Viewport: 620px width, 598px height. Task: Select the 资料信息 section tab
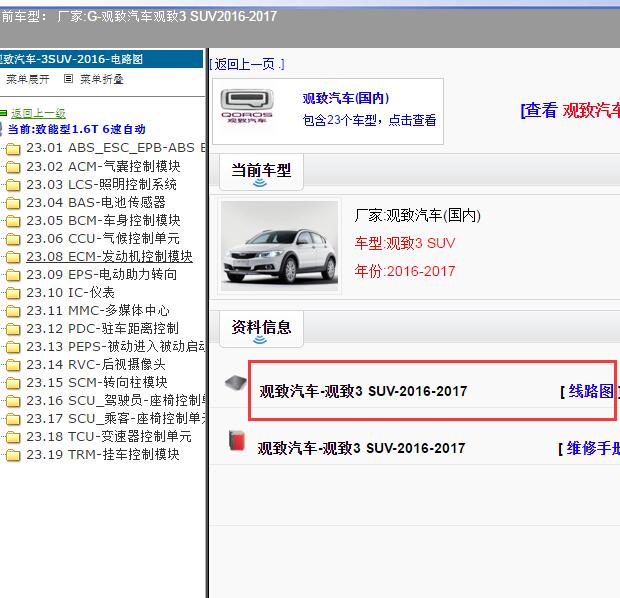point(261,329)
